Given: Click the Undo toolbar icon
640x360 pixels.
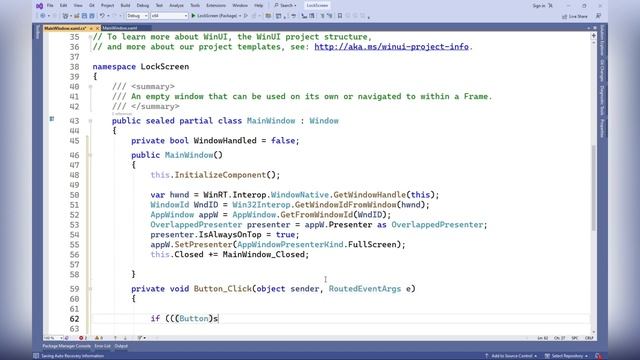Looking at the screenshot, I should pyautogui.click(x=102, y=16).
